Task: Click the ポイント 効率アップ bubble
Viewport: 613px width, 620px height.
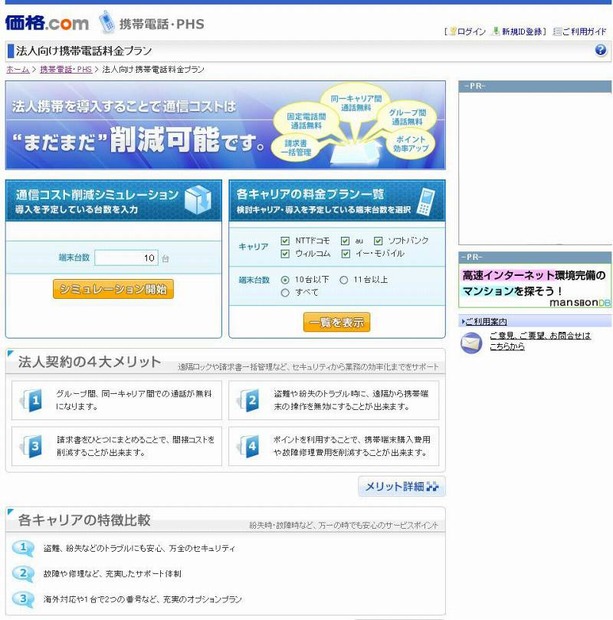Action: click(x=411, y=144)
